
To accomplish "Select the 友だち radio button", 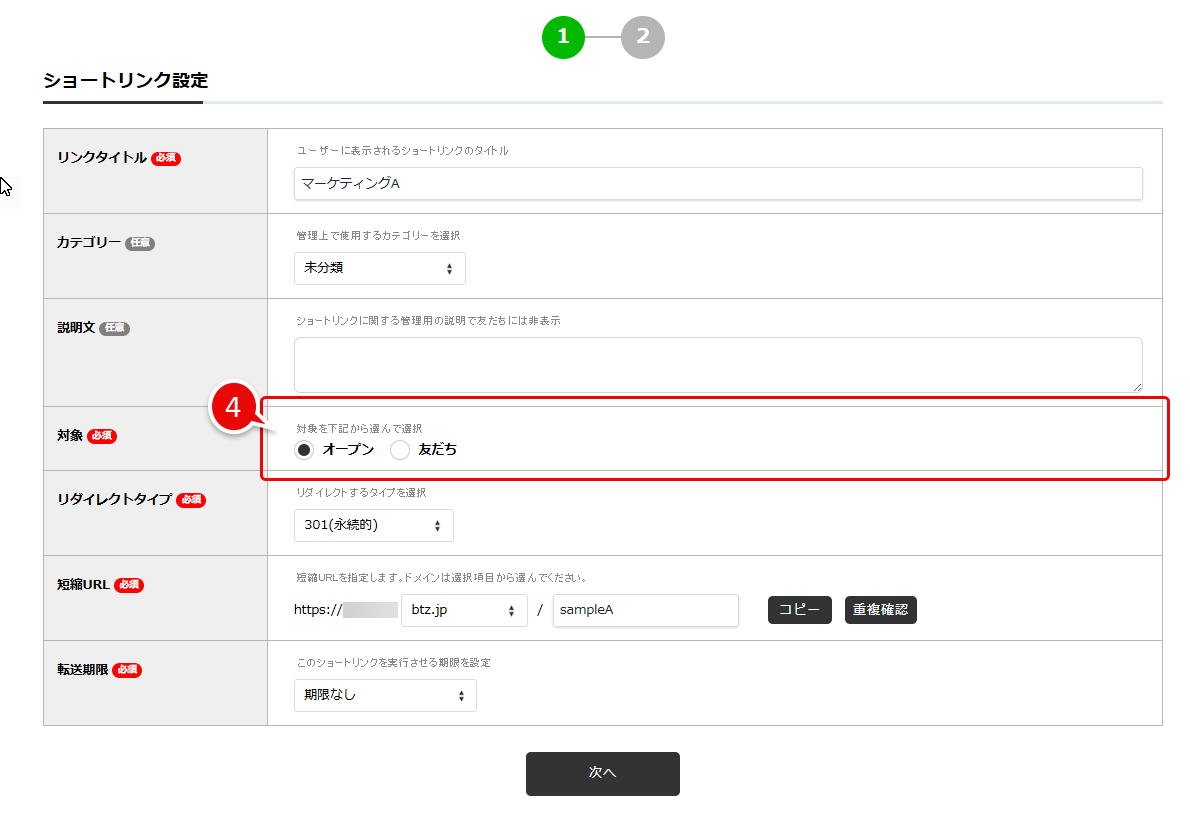I will [400, 450].
